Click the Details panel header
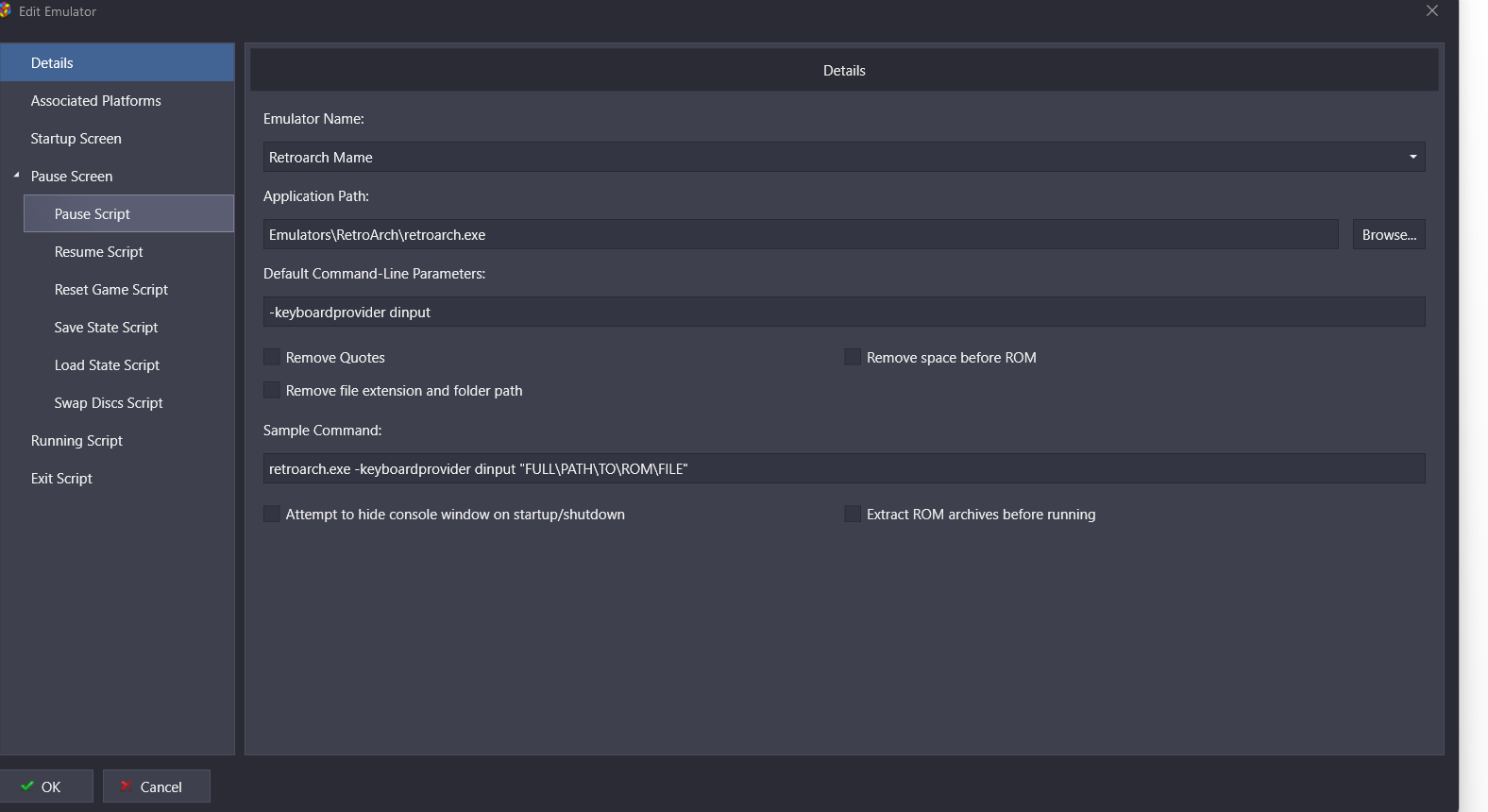 pos(844,70)
